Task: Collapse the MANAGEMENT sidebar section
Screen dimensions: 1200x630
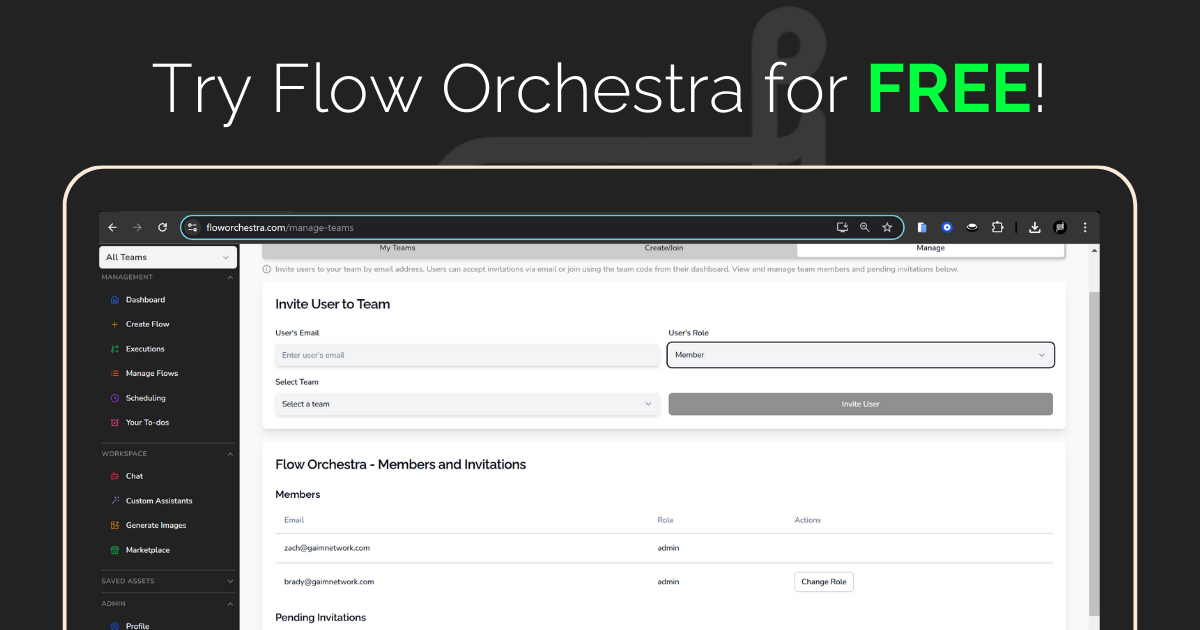Action: pos(230,277)
